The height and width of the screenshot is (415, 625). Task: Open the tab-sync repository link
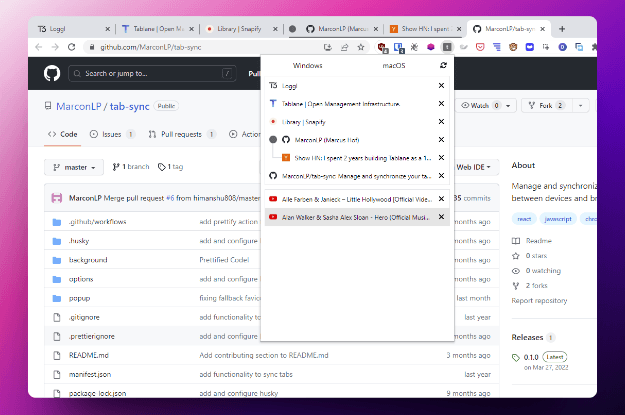click(x=130, y=106)
